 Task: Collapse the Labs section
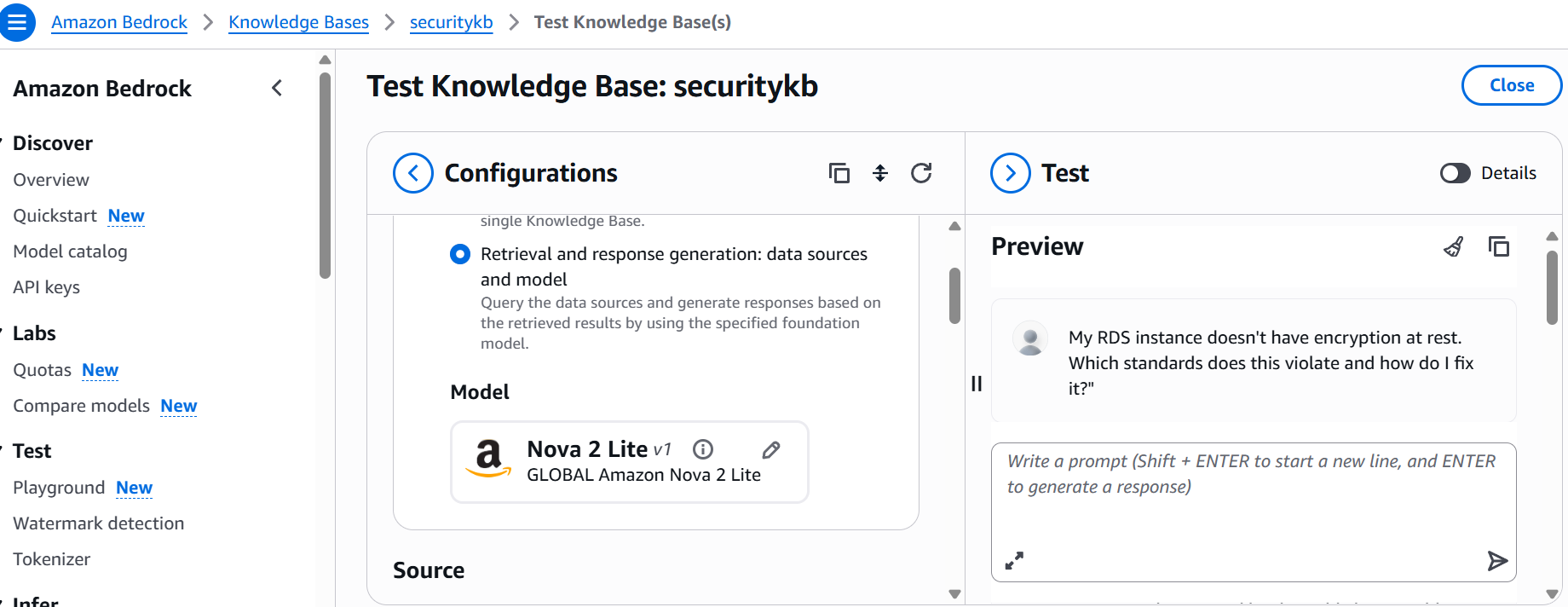coord(3,333)
